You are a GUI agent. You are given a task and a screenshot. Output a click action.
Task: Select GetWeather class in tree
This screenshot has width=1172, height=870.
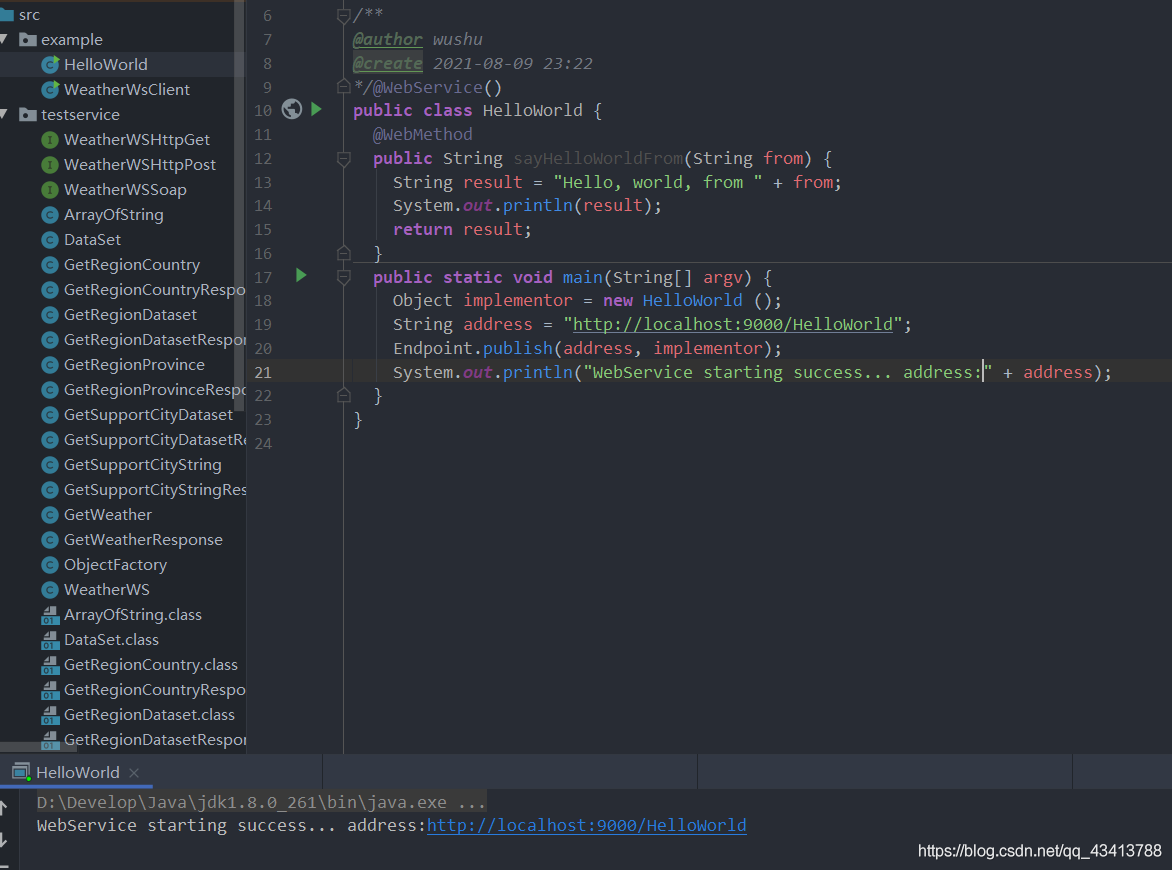tap(108, 515)
